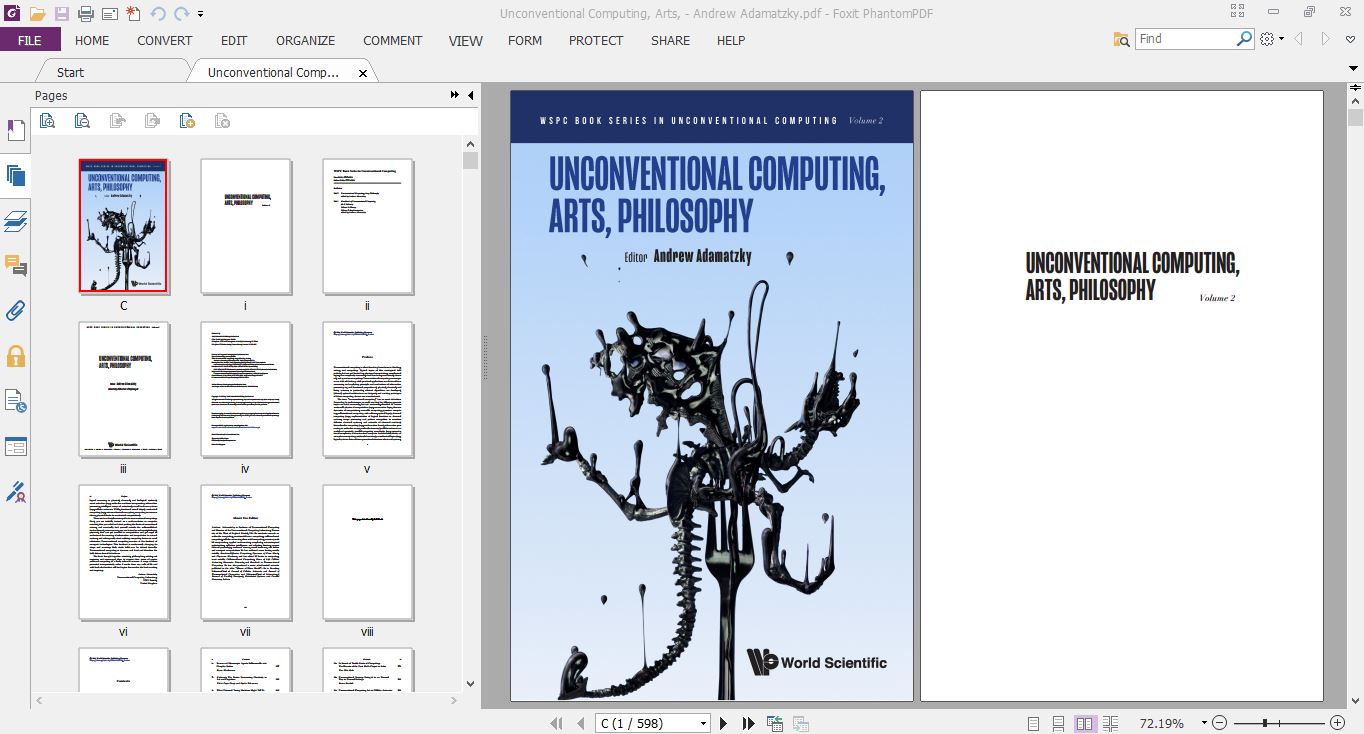Click the folder search icon beside Find box
The height and width of the screenshot is (734, 1364).
[x=1122, y=39]
